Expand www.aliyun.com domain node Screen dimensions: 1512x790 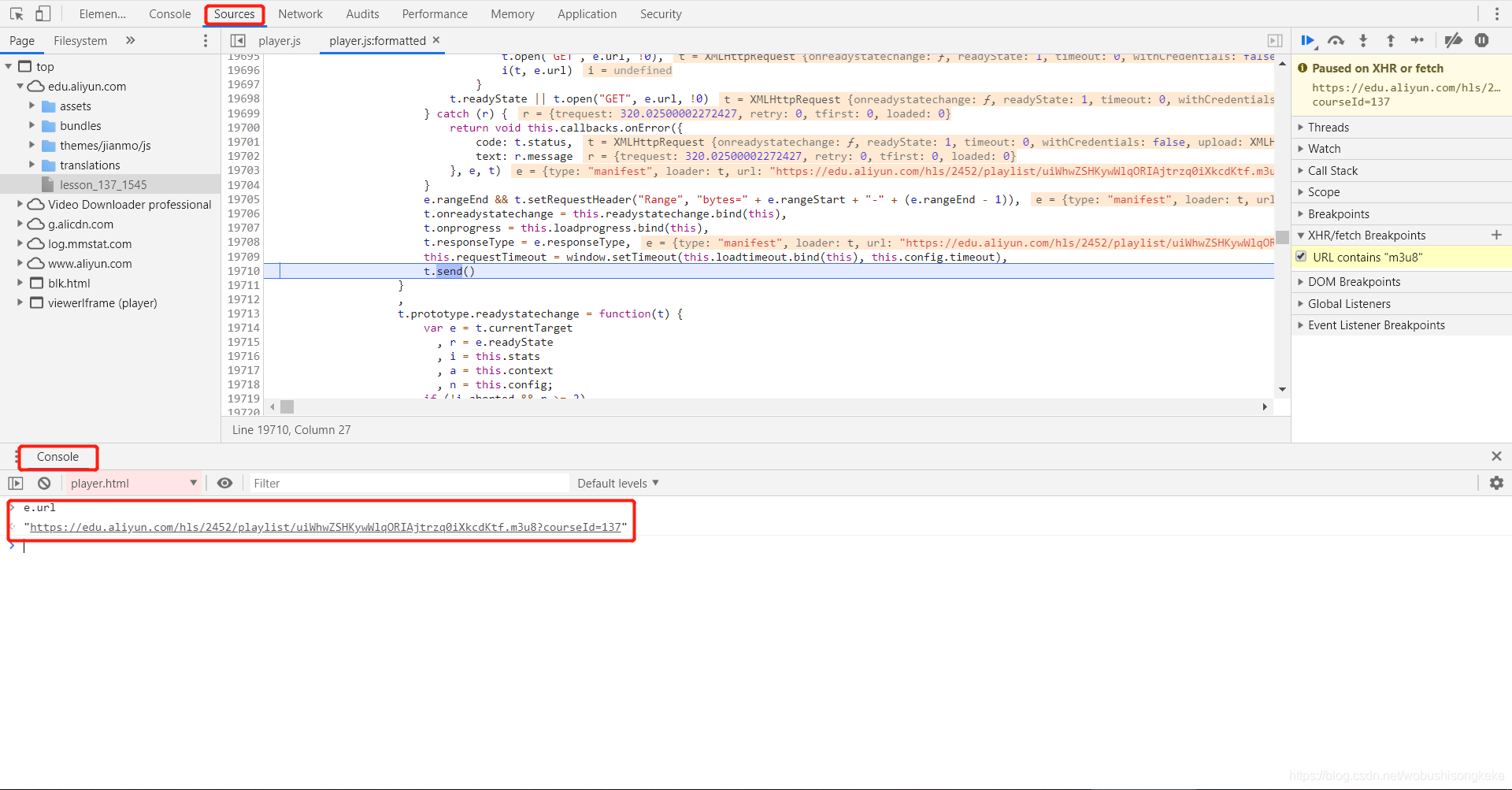pos(20,263)
